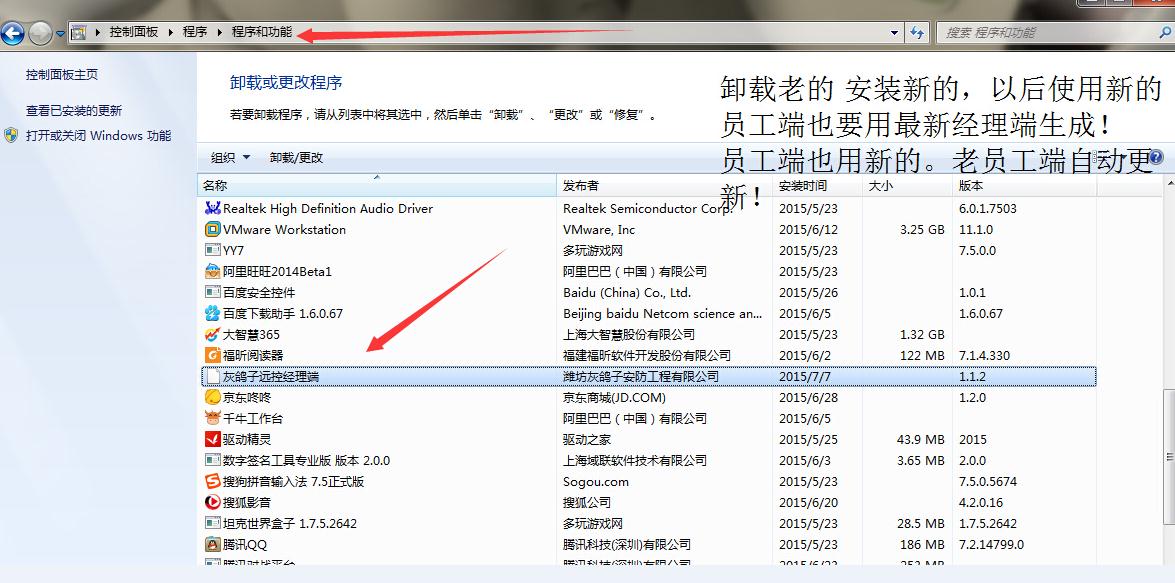
Task: Refresh the 程序和功能 view
Action: pyautogui.click(x=917, y=32)
